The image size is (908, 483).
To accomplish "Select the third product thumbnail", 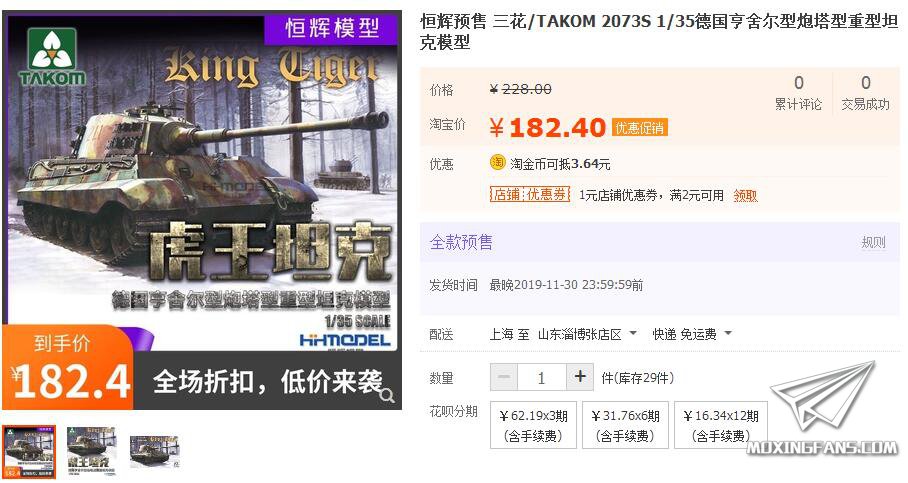I will pyautogui.click(x=154, y=451).
